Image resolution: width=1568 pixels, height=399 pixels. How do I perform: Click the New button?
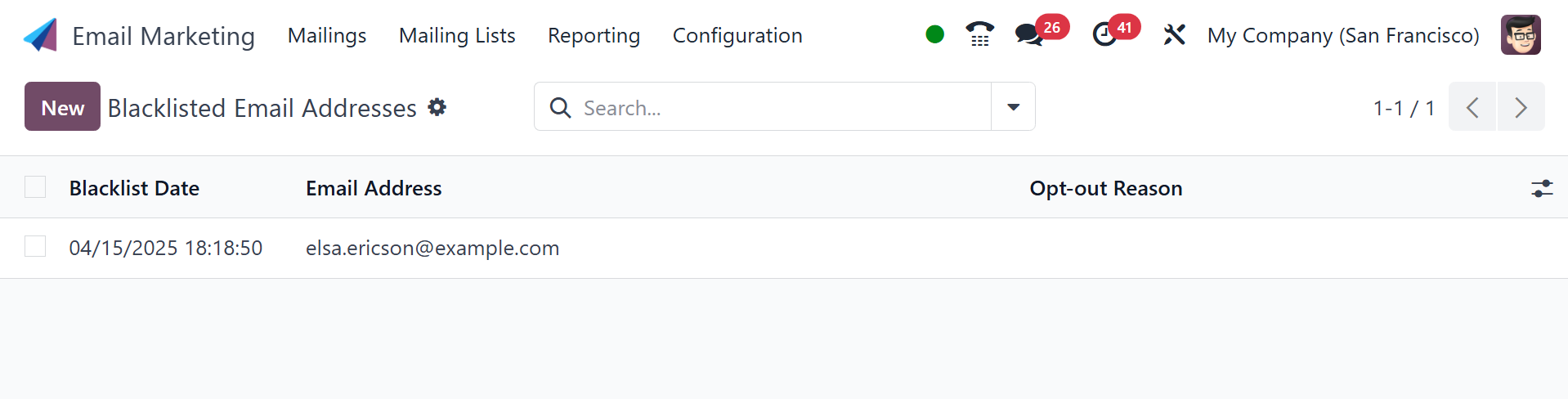coord(62,107)
